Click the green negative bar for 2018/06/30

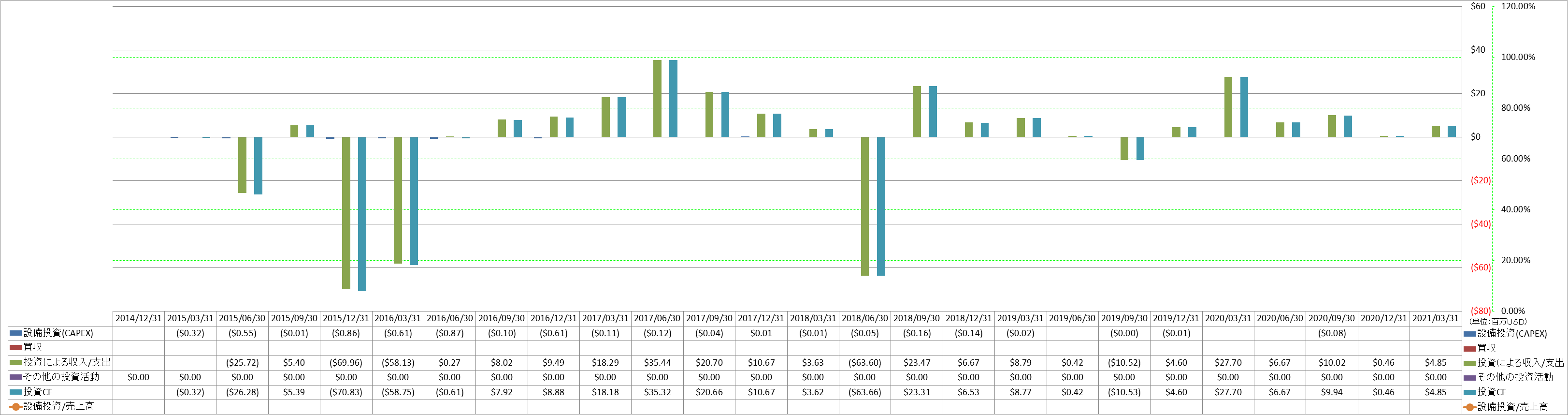pyautogui.click(x=865, y=207)
